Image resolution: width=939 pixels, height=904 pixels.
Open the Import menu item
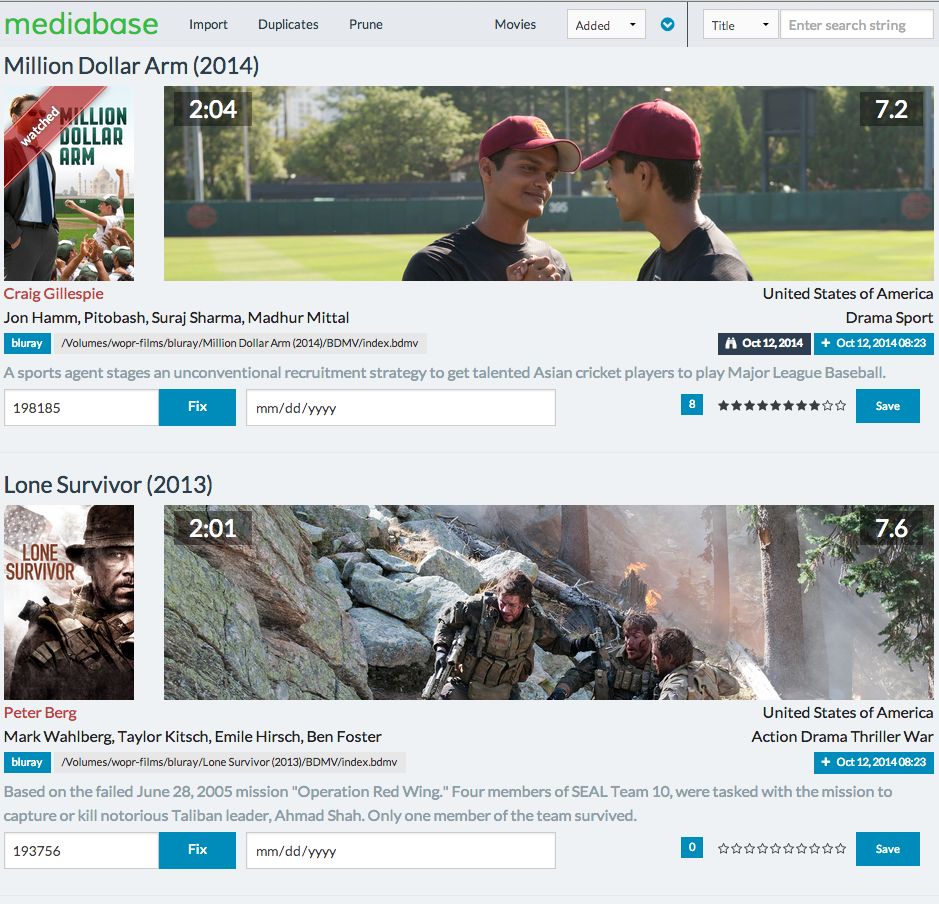[x=208, y=25]
